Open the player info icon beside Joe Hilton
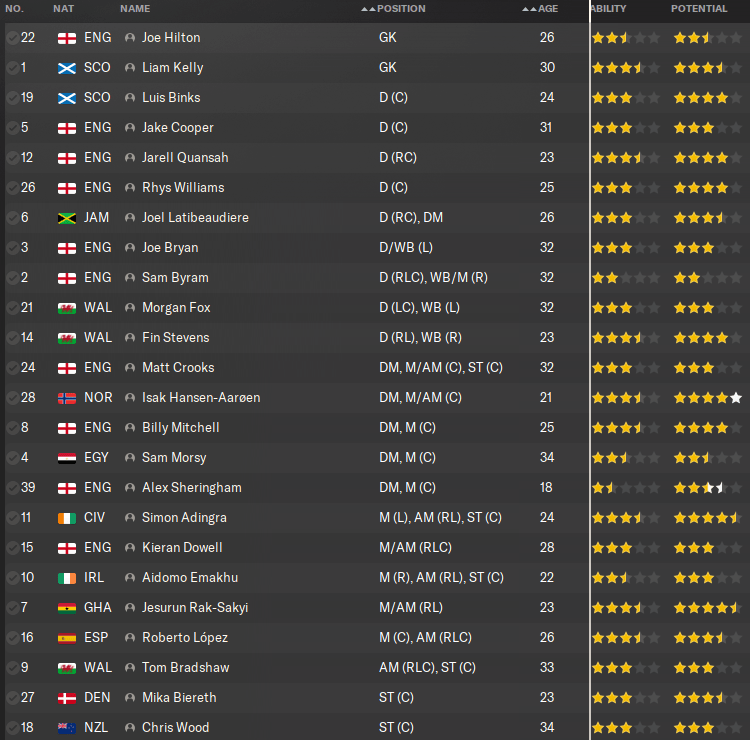Image resolution: width=750 pixels, height=740 pixels. click(130, 38)
